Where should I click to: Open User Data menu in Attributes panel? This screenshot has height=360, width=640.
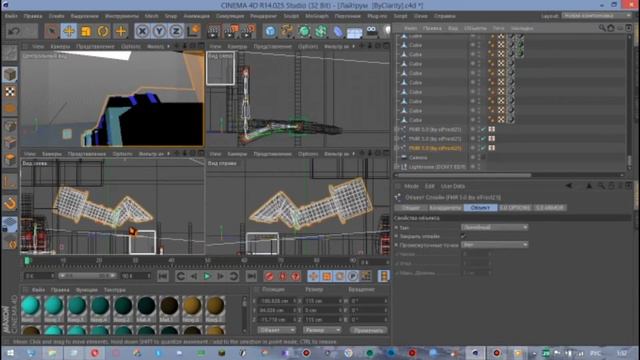click(453, 186)
